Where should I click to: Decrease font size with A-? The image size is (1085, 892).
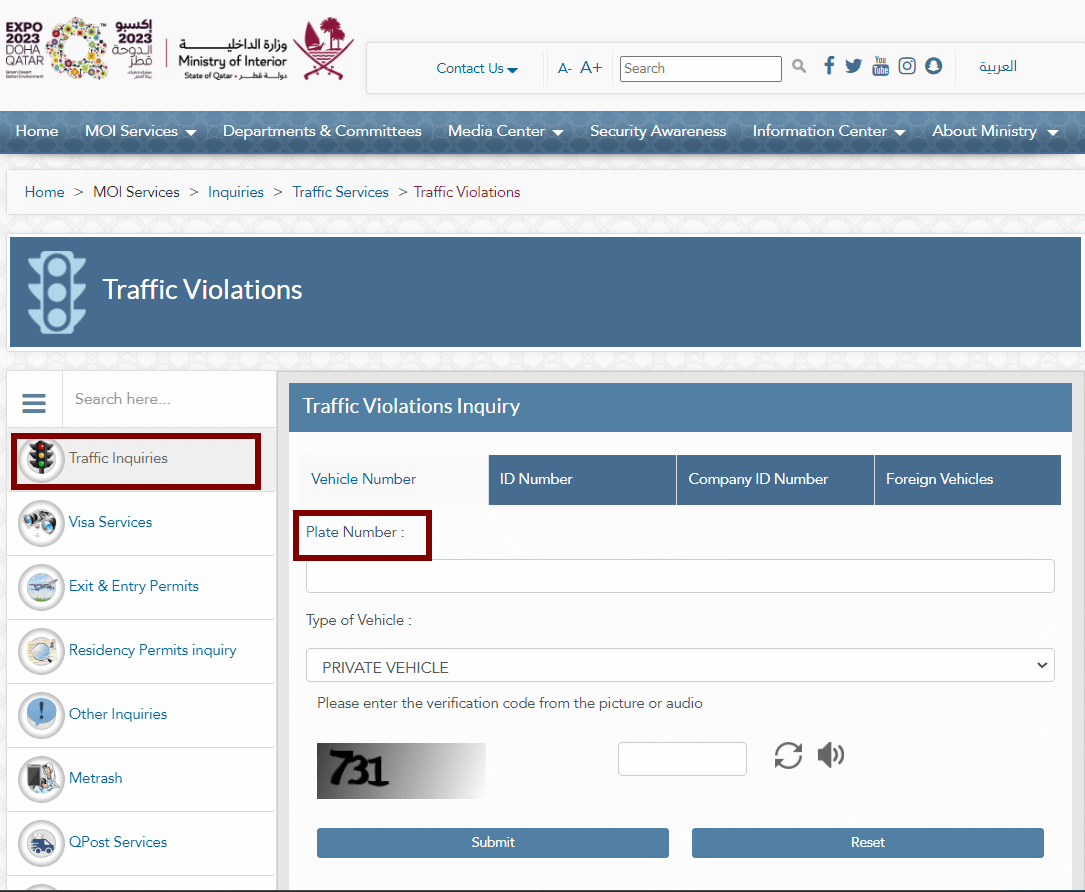pyautogui.click(x=563, y=68)
